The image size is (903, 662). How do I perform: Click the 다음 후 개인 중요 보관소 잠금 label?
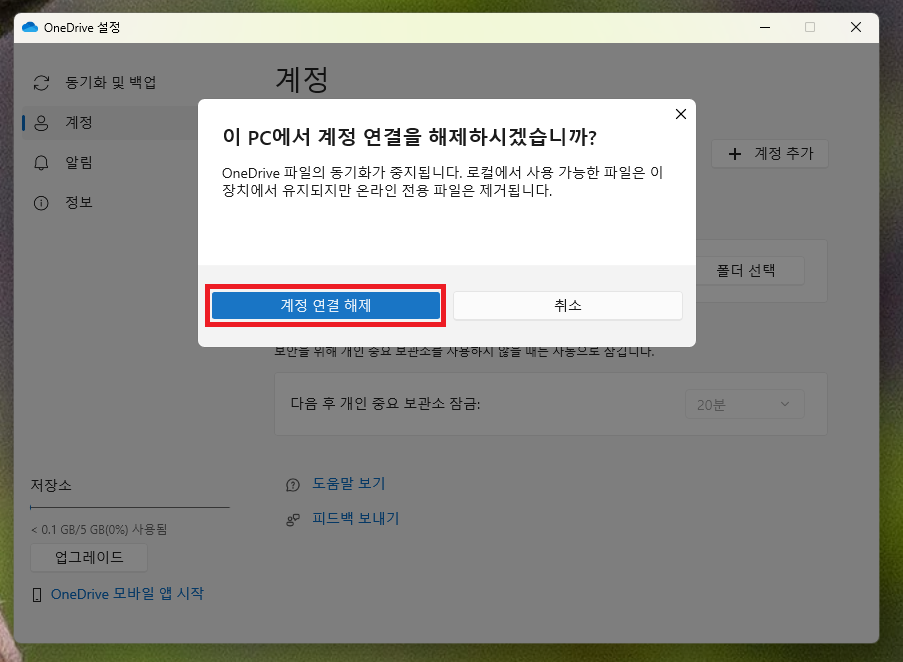coord(385,404)
